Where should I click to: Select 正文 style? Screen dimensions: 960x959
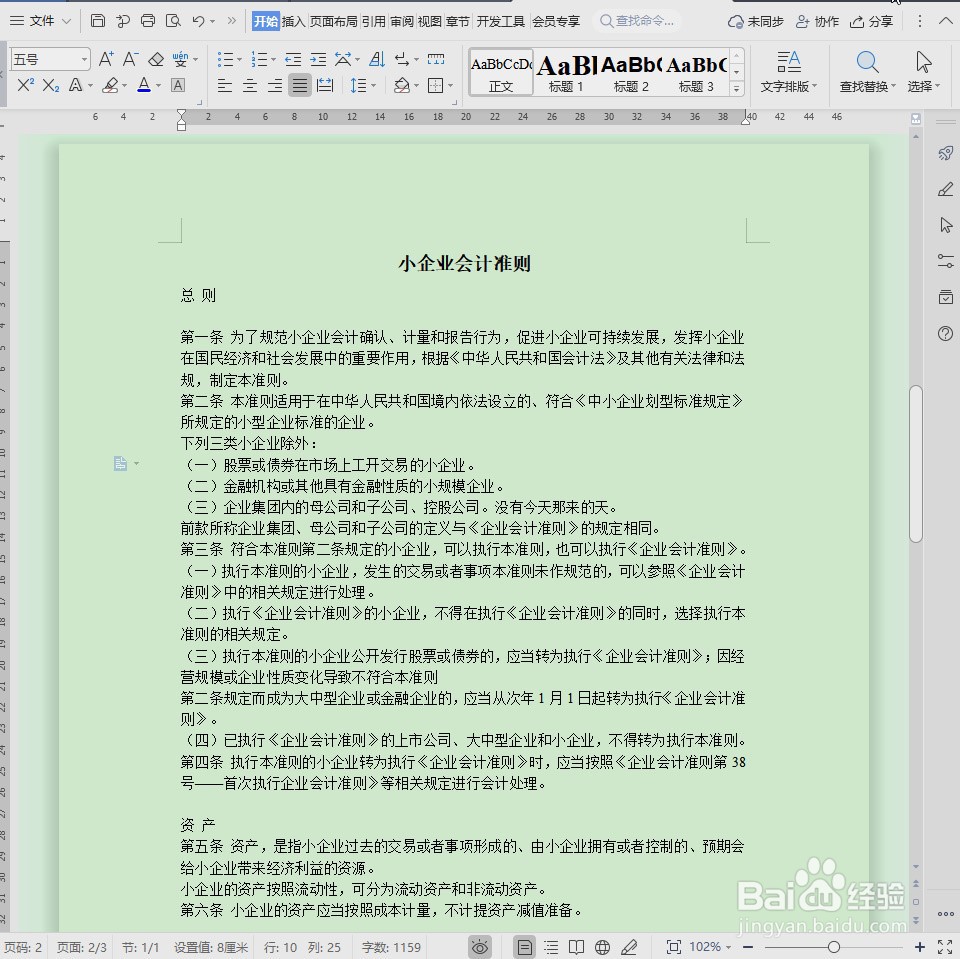coord(501,72)
